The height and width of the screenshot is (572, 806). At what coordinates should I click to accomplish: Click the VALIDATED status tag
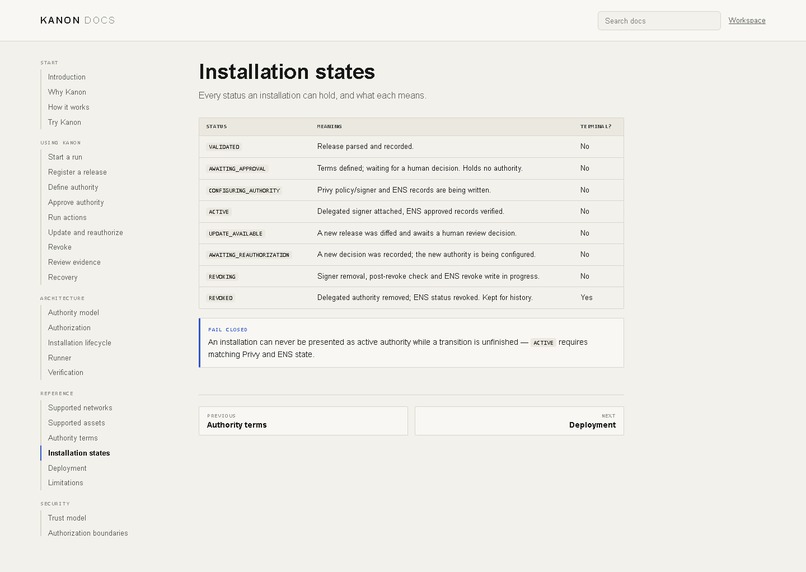(224, 147)
